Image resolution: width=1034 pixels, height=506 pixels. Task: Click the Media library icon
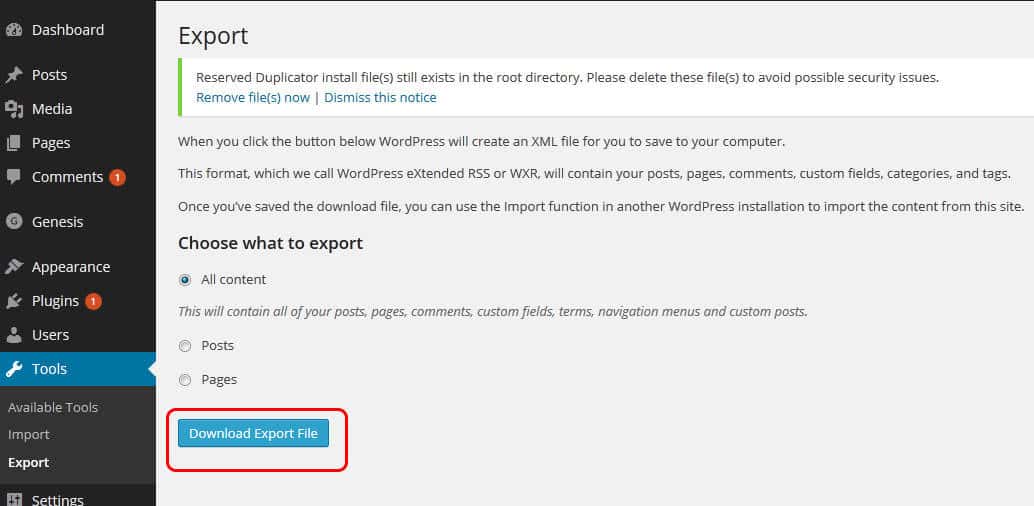coord(14,109)
